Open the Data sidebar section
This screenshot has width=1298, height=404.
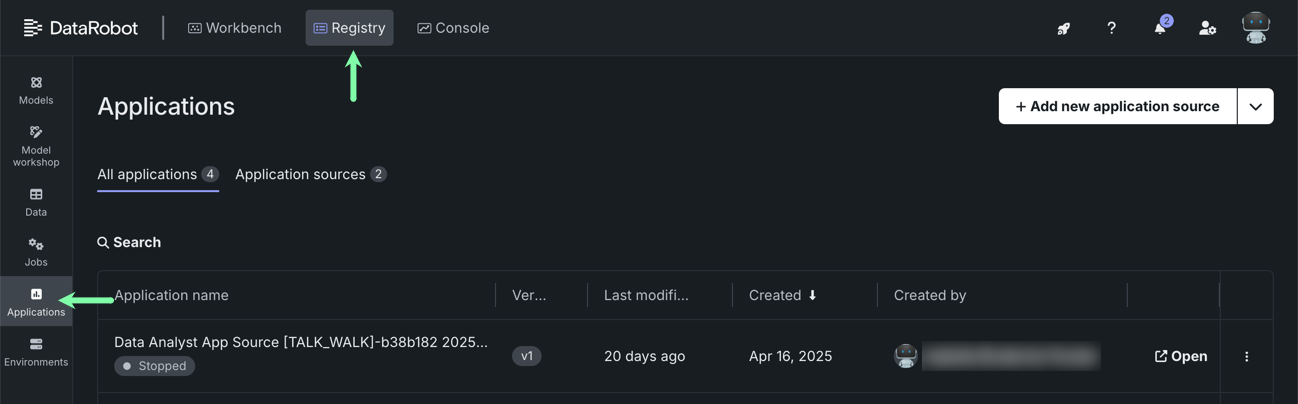click(36, 202)
